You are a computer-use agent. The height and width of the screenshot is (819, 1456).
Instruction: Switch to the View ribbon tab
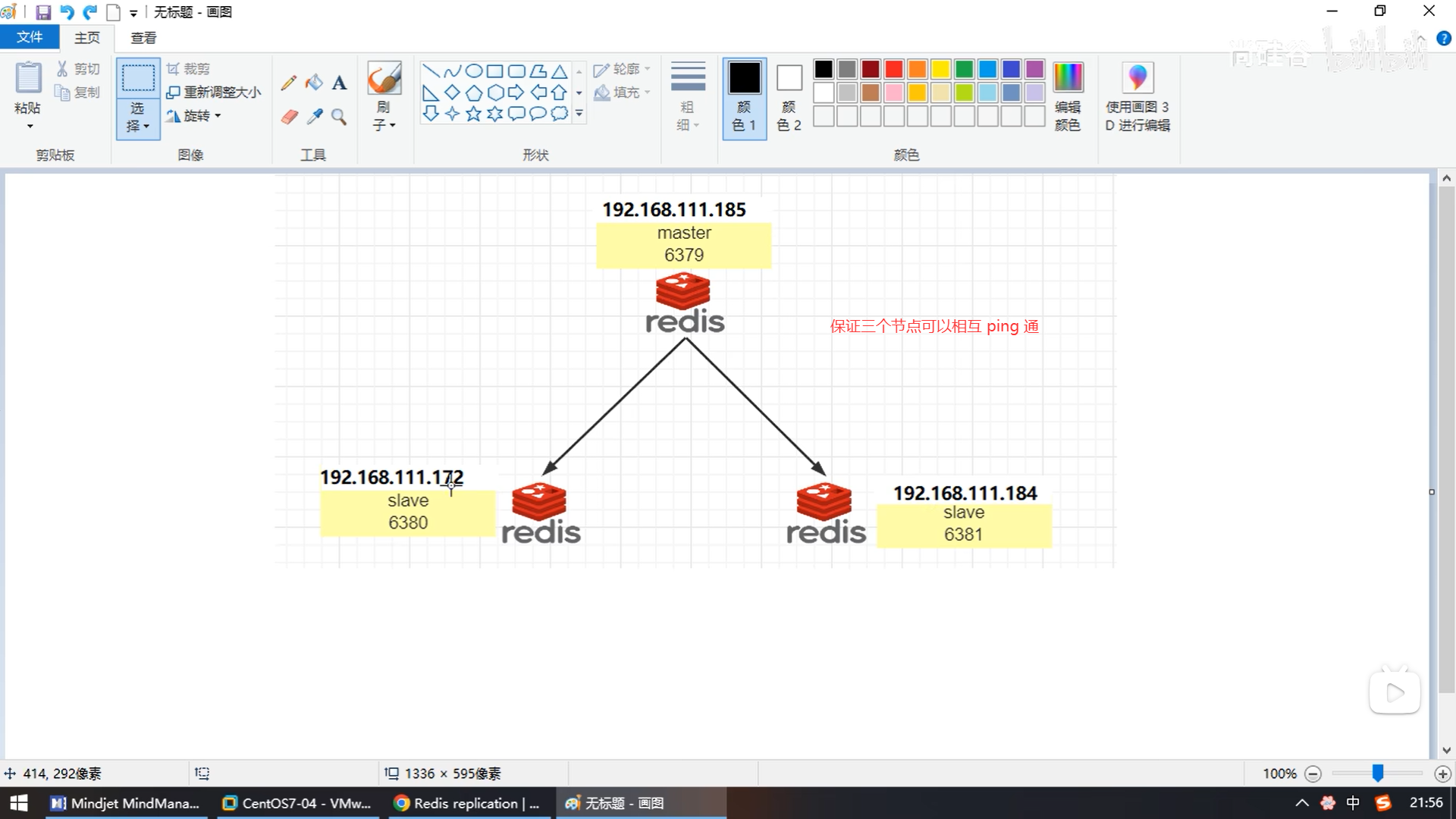click(143, 37)
